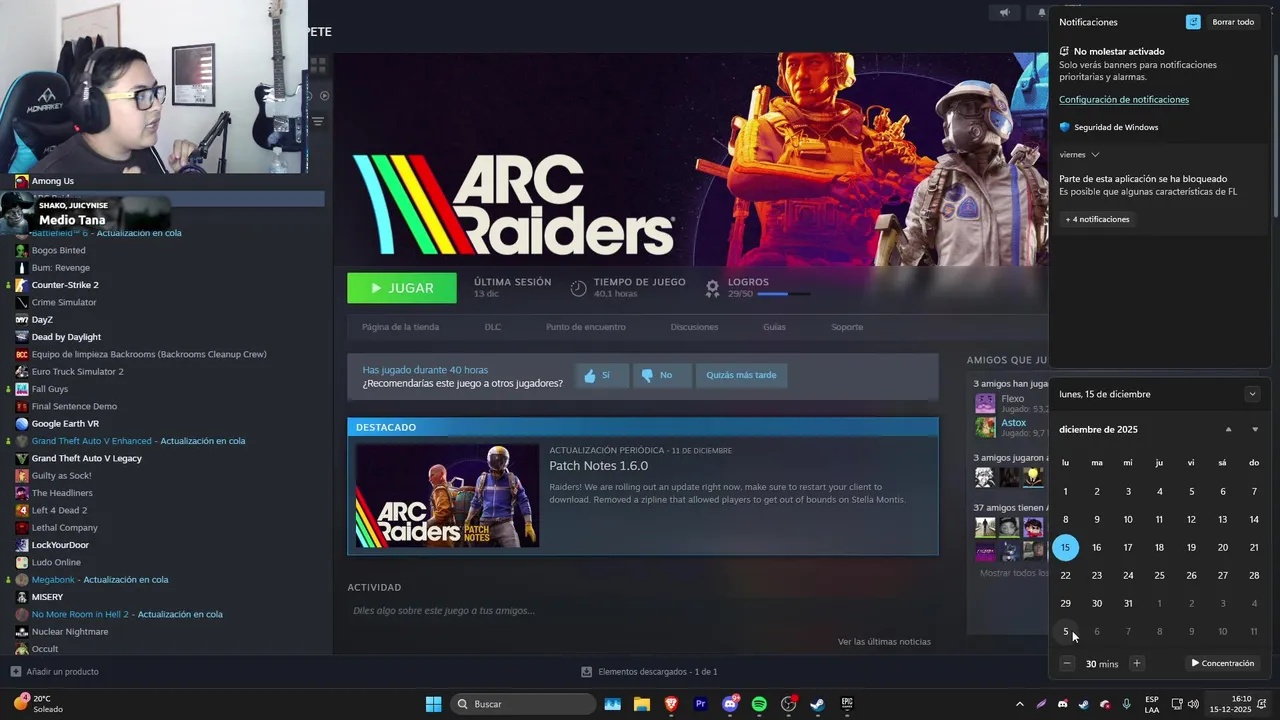Viewport: 1280px width, 720px height.
Task: Click Quizás más tarde button
Action: tap(741, 375)
